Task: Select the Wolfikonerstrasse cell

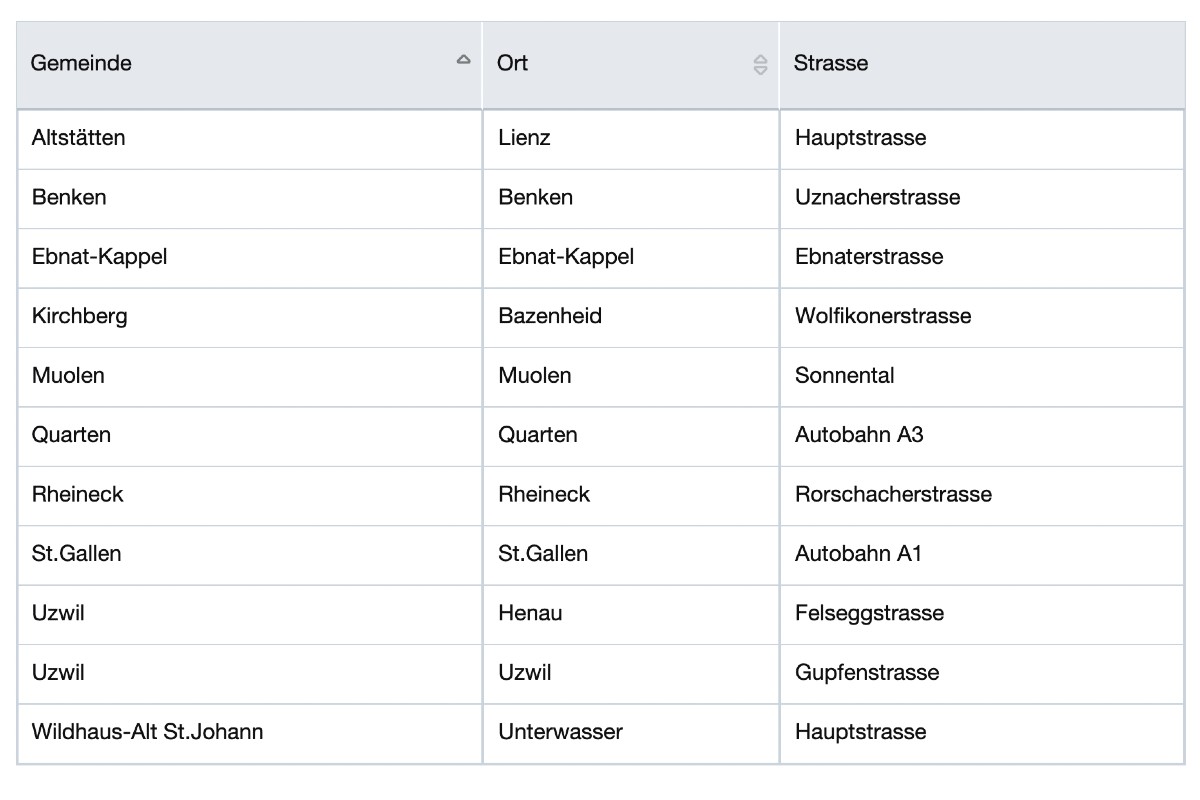Action: click(x=882, y=316)
